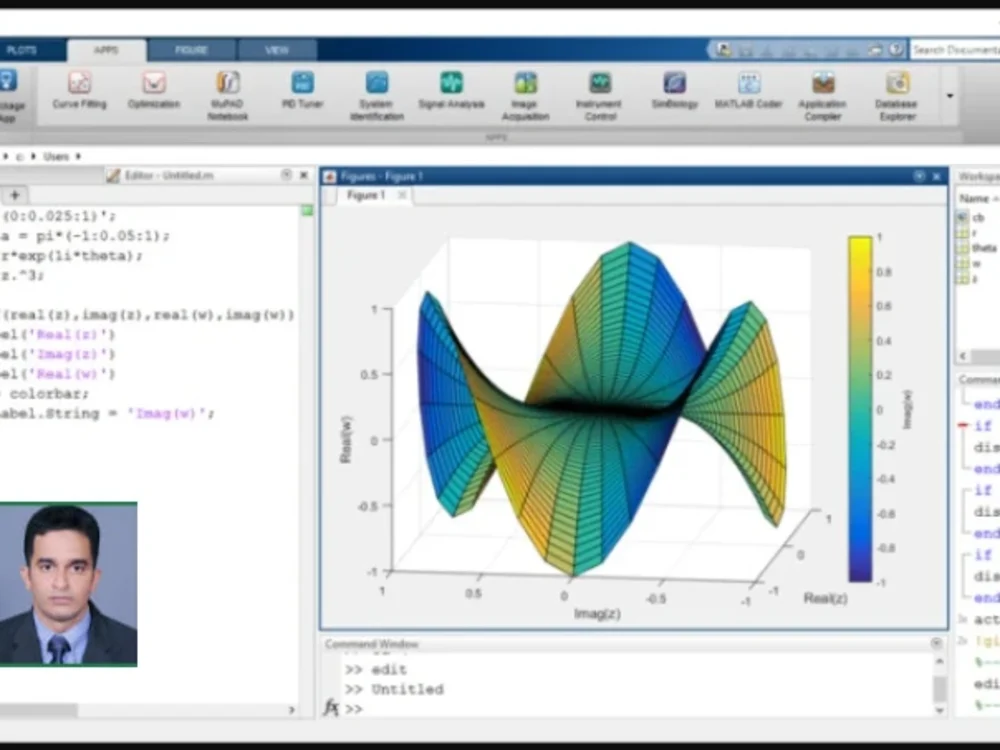Click the figure colorbar

860,409
